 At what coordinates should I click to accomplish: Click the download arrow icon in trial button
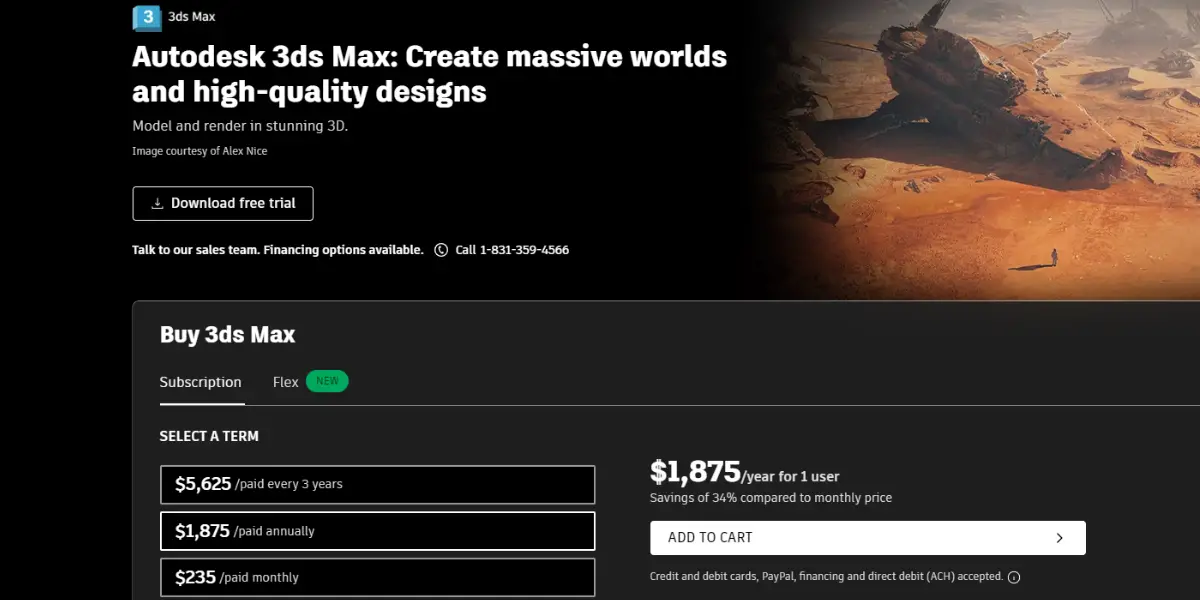157,203
